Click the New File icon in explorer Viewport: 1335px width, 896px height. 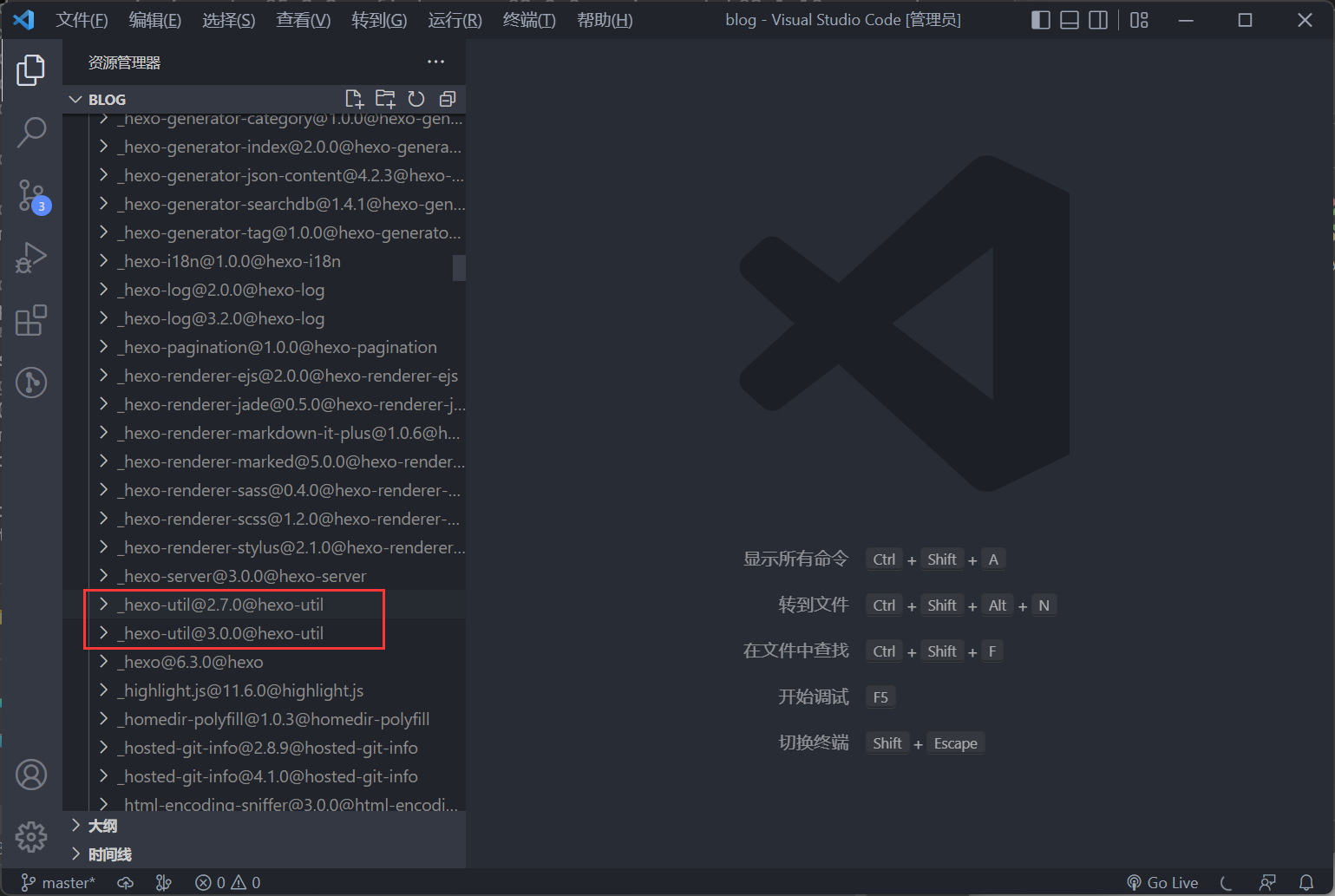pos(354,99)
